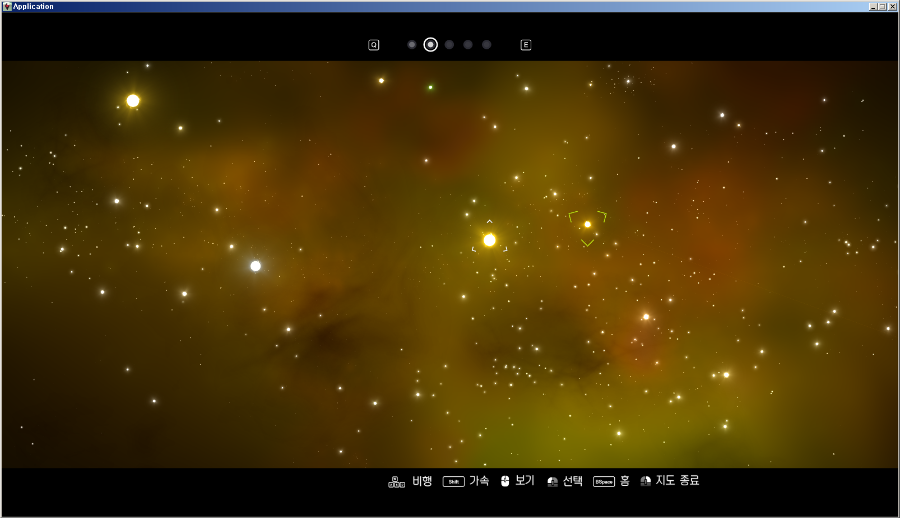Select the star inside white brackets
Viewport: 900px width, 518px height.
pyautogui.click(x=490, y=240)
